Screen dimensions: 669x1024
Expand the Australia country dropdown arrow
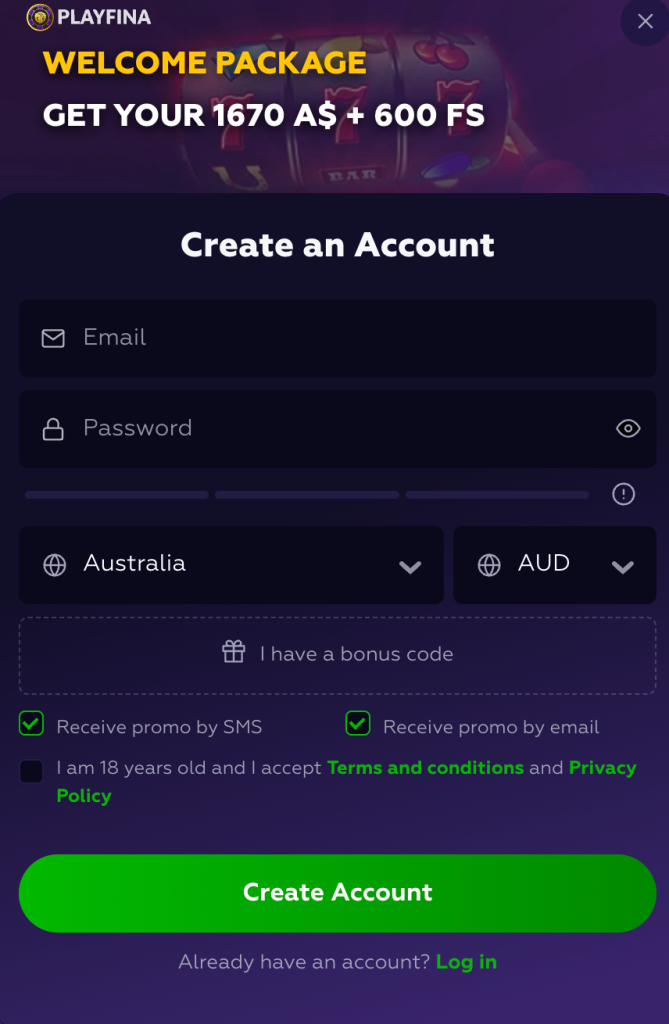pos(410,567)
